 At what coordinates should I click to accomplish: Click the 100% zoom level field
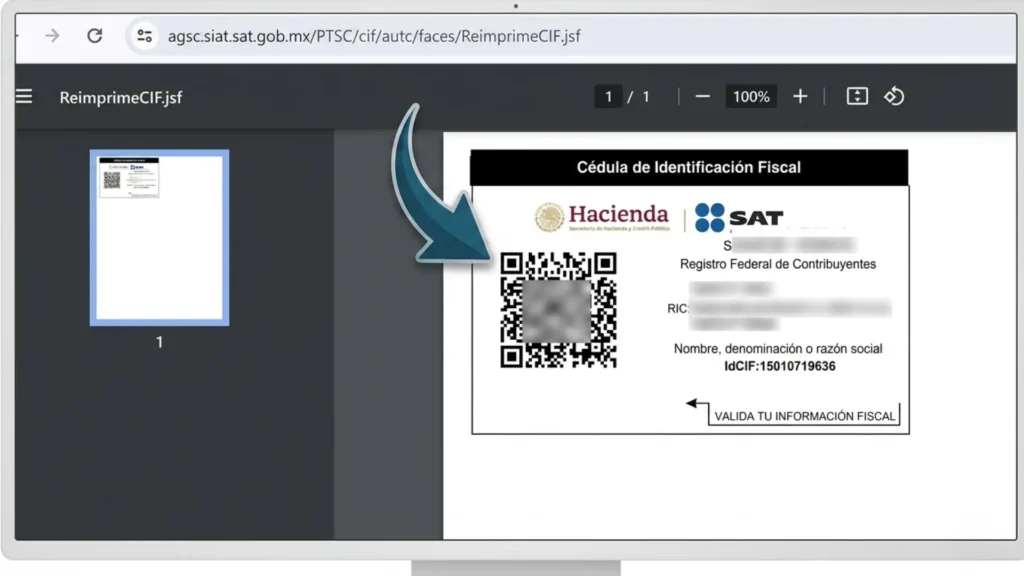pos(751,97)
